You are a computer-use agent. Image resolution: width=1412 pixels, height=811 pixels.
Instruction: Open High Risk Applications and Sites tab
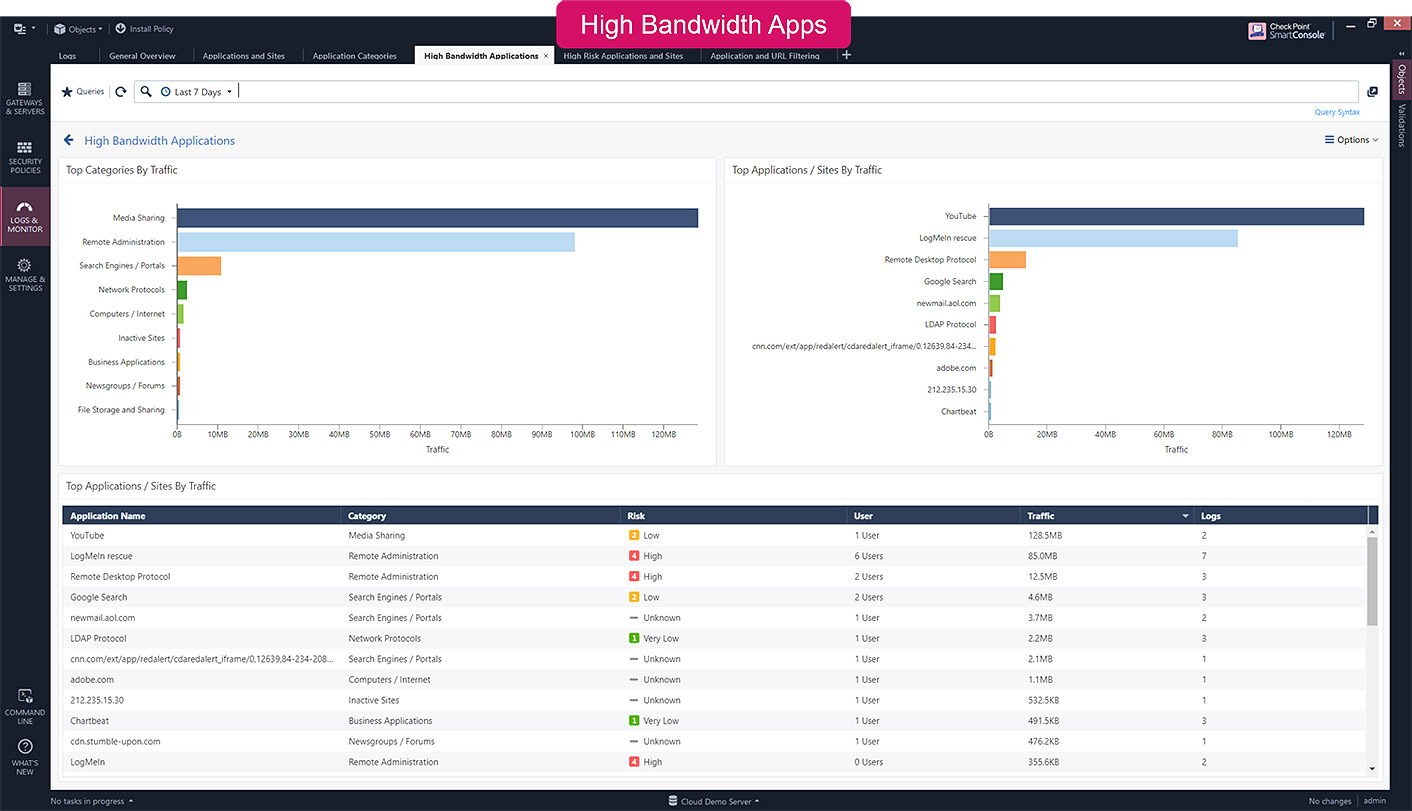(623, 56)
